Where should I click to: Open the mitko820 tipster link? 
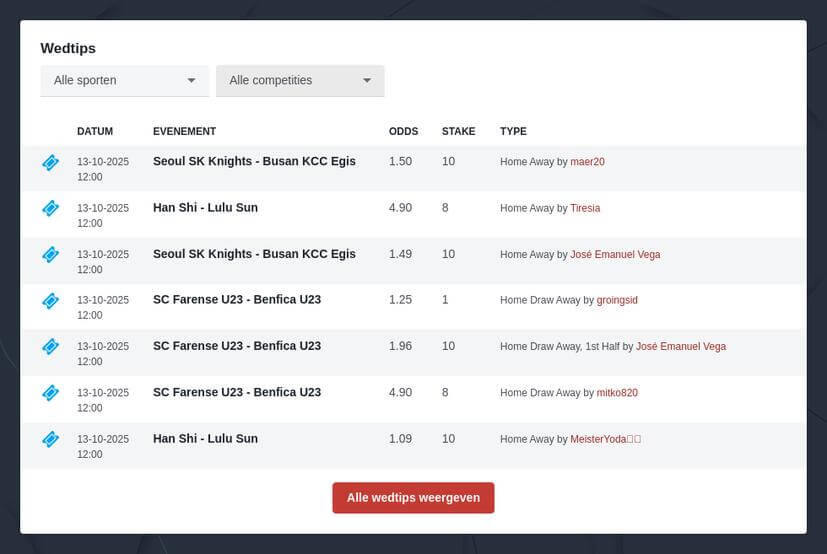[617, 393]
